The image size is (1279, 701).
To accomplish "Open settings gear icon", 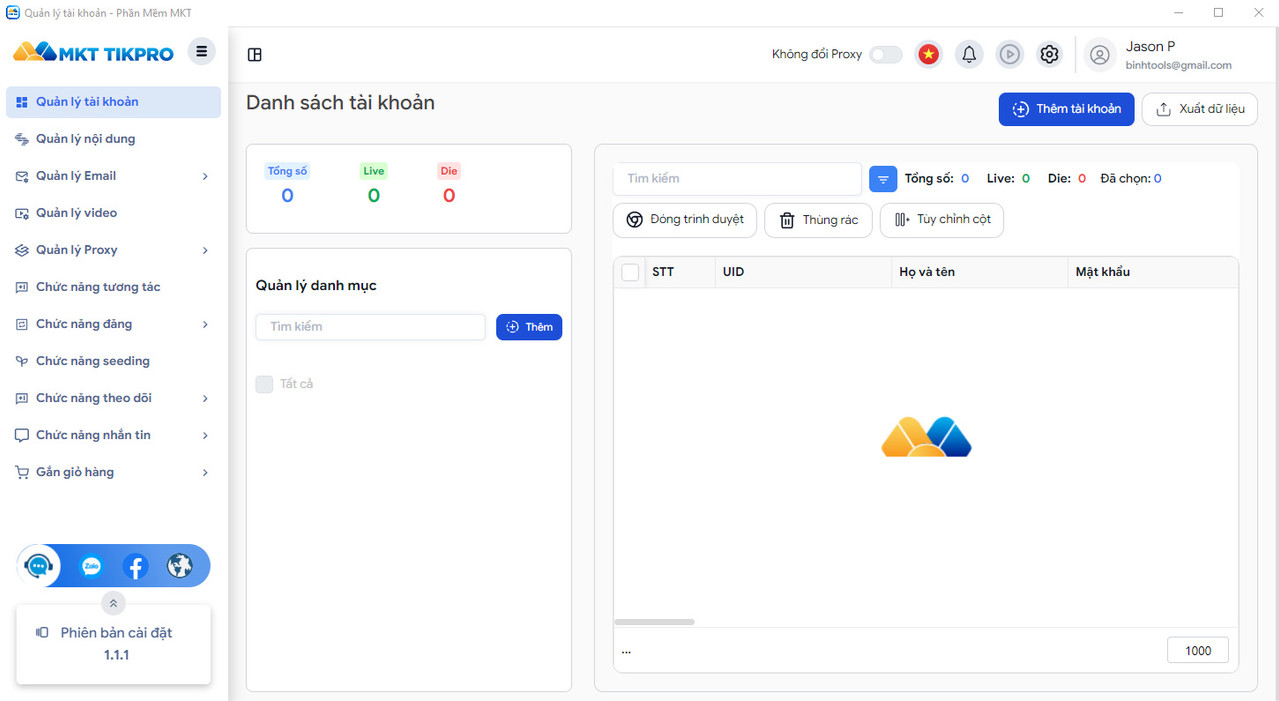I will (1049, 55).
